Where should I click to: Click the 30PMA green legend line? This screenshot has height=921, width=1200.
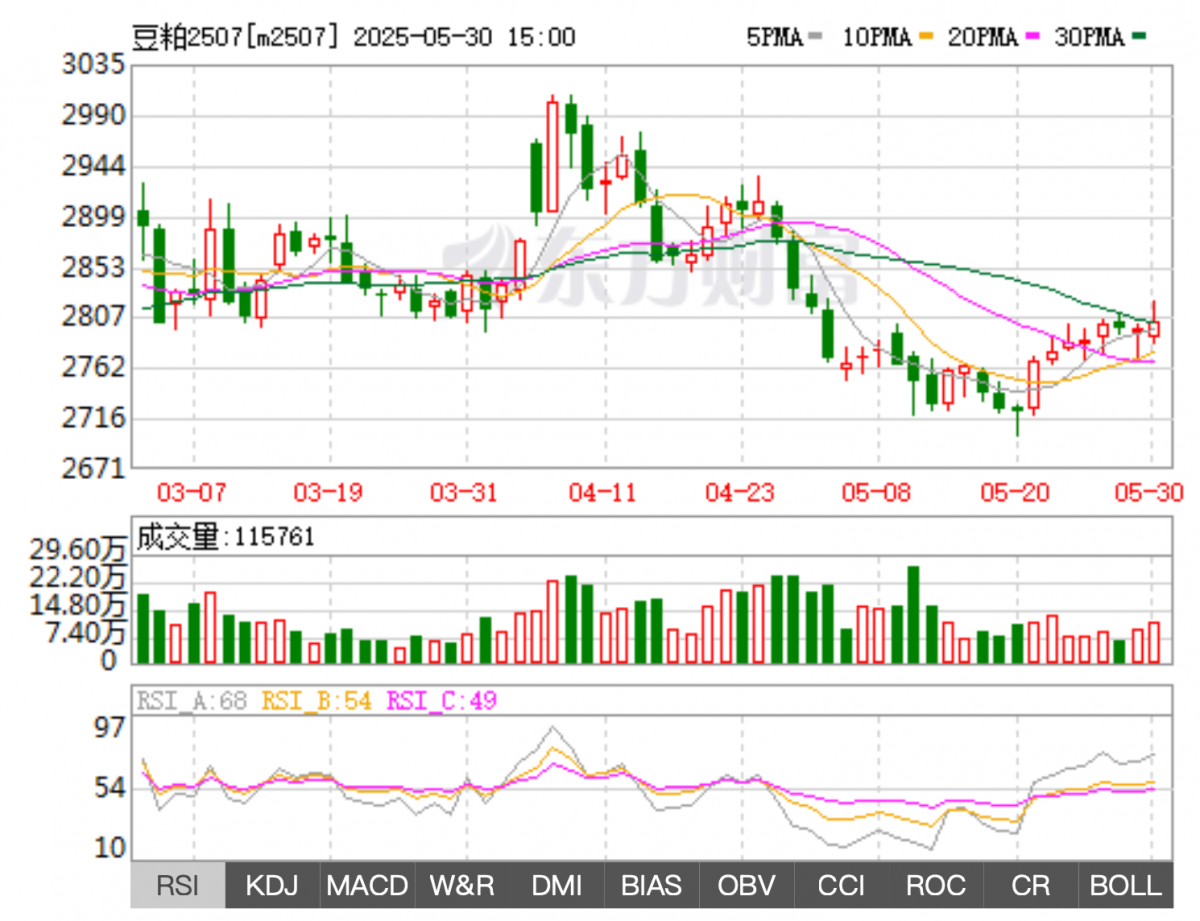[x=1139, y=38]
